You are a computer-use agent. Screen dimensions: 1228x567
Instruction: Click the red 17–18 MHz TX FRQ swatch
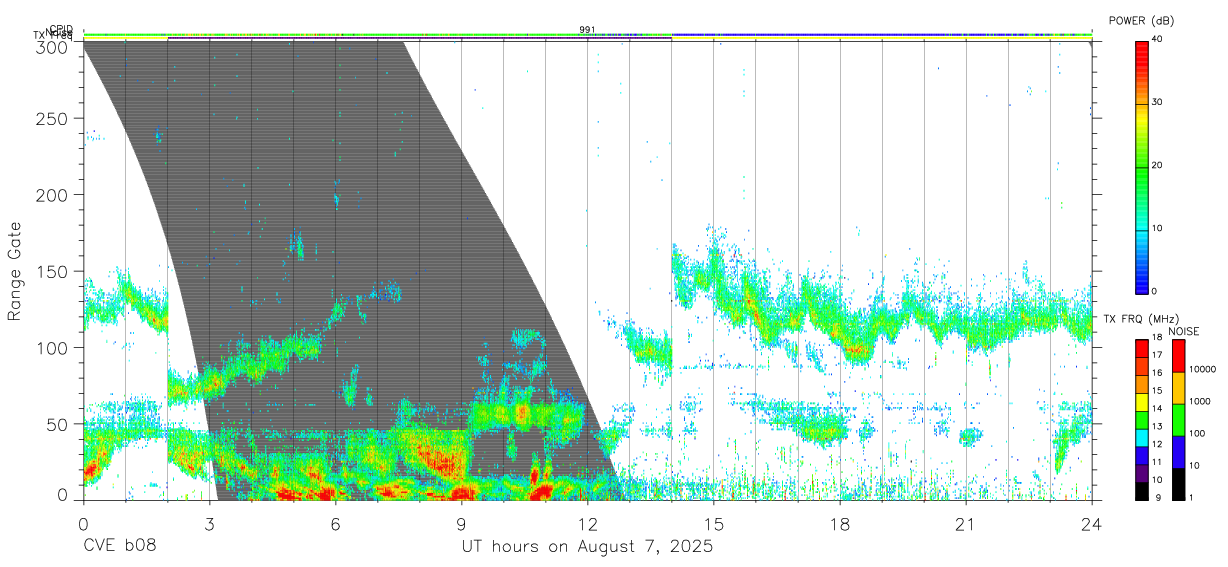[x=1142, y=349]
